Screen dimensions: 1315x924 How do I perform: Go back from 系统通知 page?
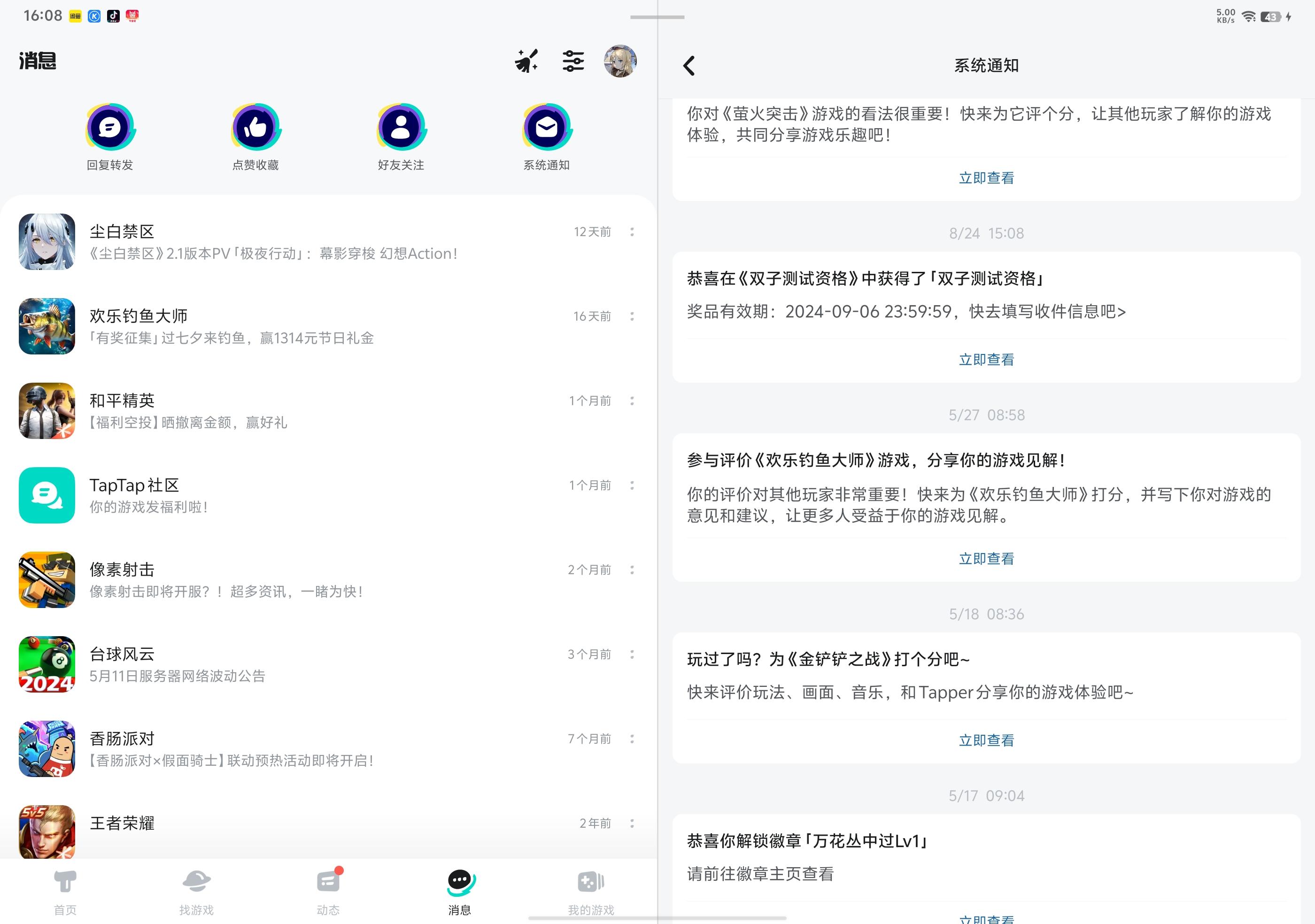[689, 66]
